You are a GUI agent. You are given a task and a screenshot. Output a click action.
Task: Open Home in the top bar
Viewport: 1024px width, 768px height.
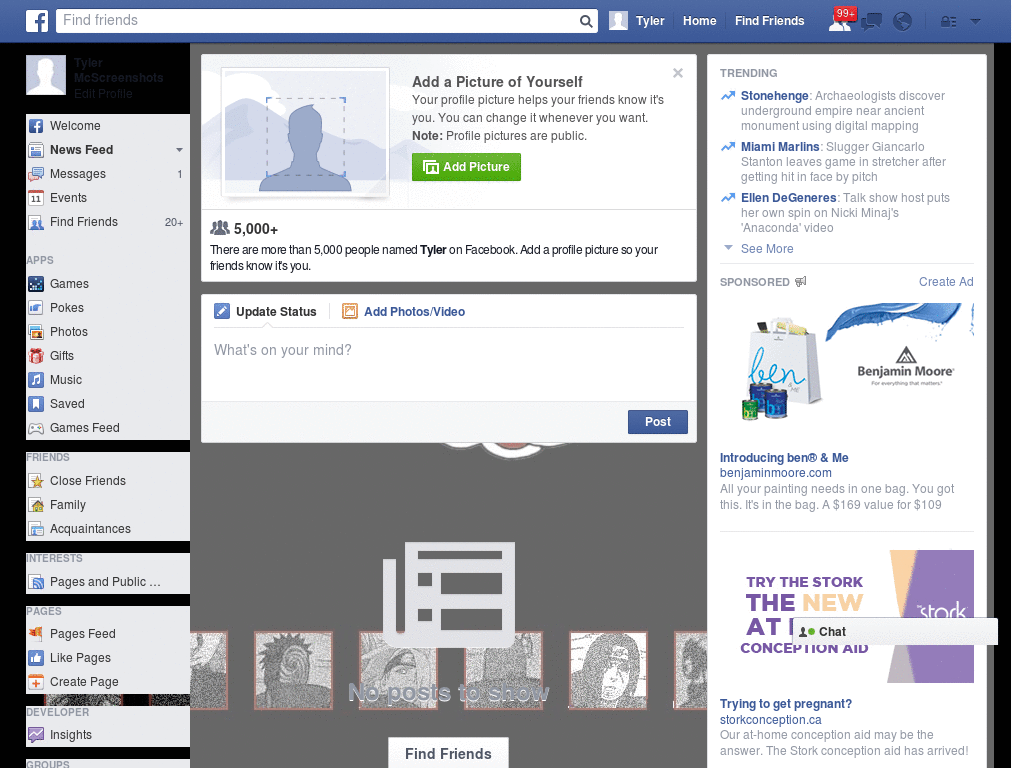699,21
